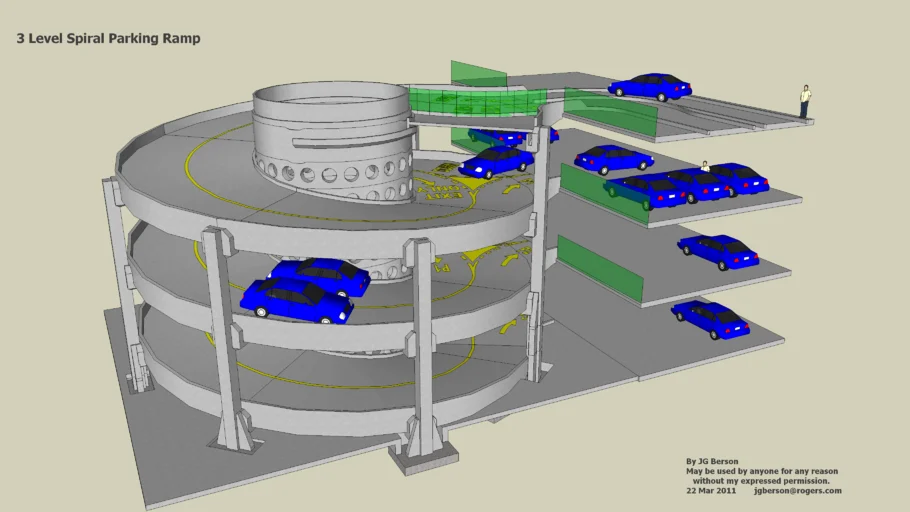Click the '22 Mar 2011' date text
The height and width of the screenshot is (512, 910).
(x=711, y=491)
